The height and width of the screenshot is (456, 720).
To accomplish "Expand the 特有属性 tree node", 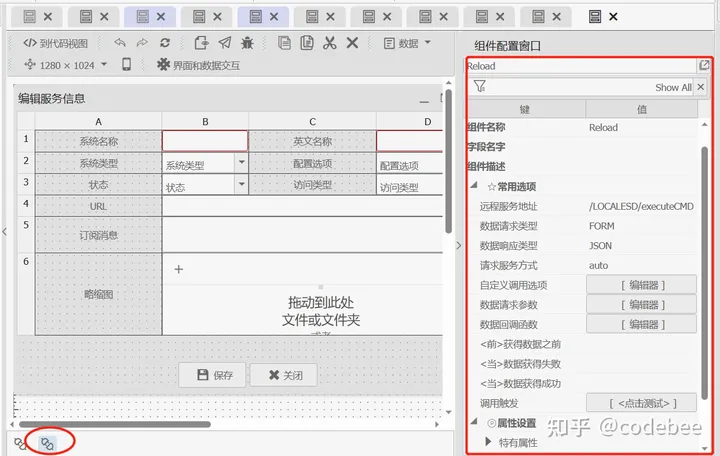I will 488,442.
